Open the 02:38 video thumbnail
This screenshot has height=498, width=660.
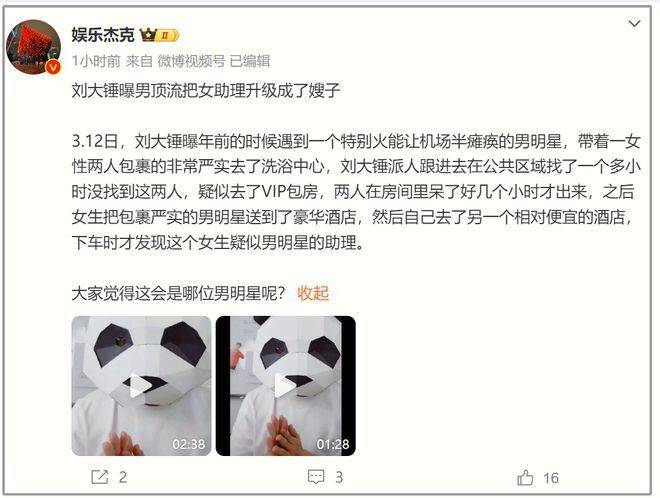(x=141, y=386)
